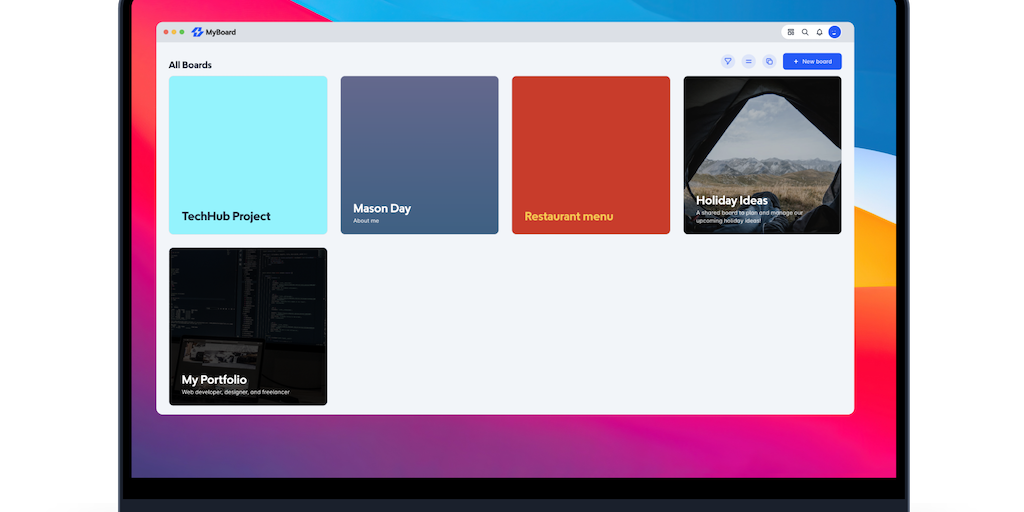Click the two-line sort icon
This screenshot has width=1024, height=512.
point(748,62)
